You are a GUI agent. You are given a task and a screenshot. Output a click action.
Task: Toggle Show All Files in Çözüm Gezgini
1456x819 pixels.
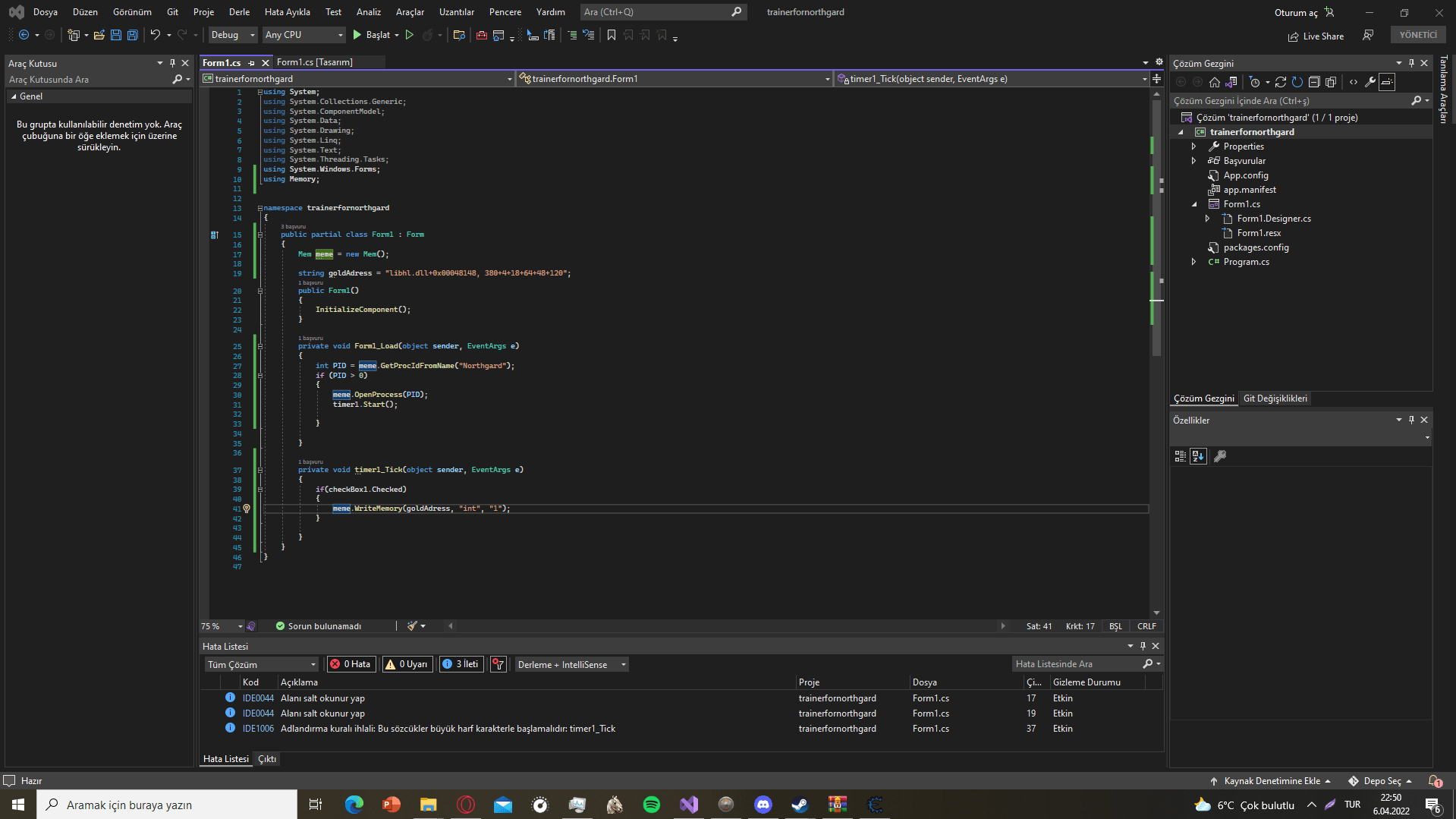[1331, 82]
